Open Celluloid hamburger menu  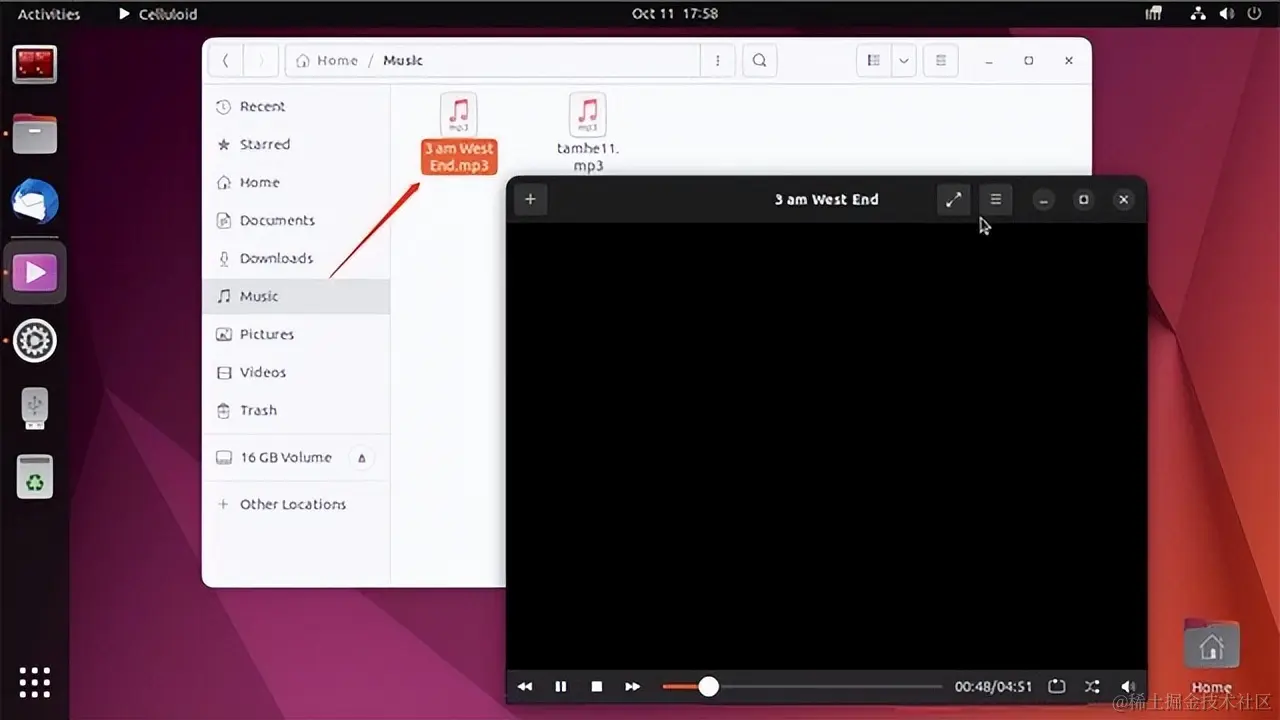(x=996, y=199)
